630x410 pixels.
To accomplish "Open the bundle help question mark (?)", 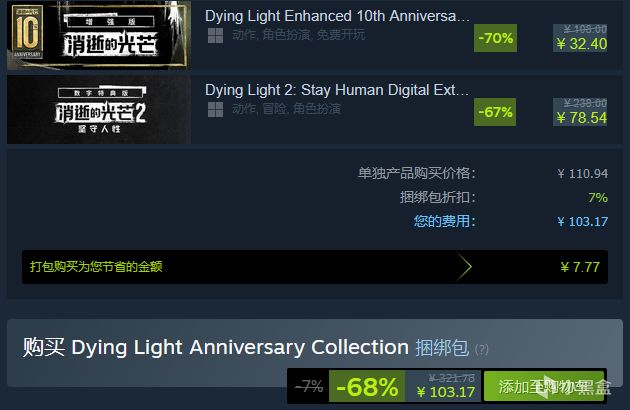I will (481, 349).
